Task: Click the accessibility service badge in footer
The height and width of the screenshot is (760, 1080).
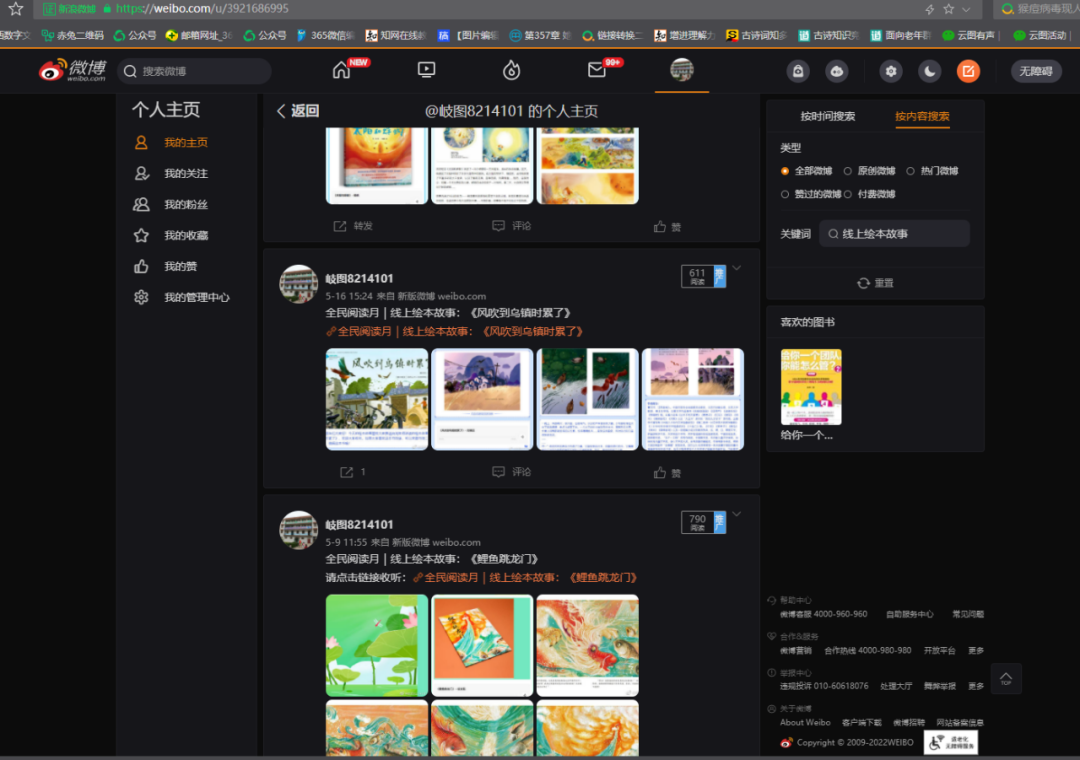Action: pos(951,742)
